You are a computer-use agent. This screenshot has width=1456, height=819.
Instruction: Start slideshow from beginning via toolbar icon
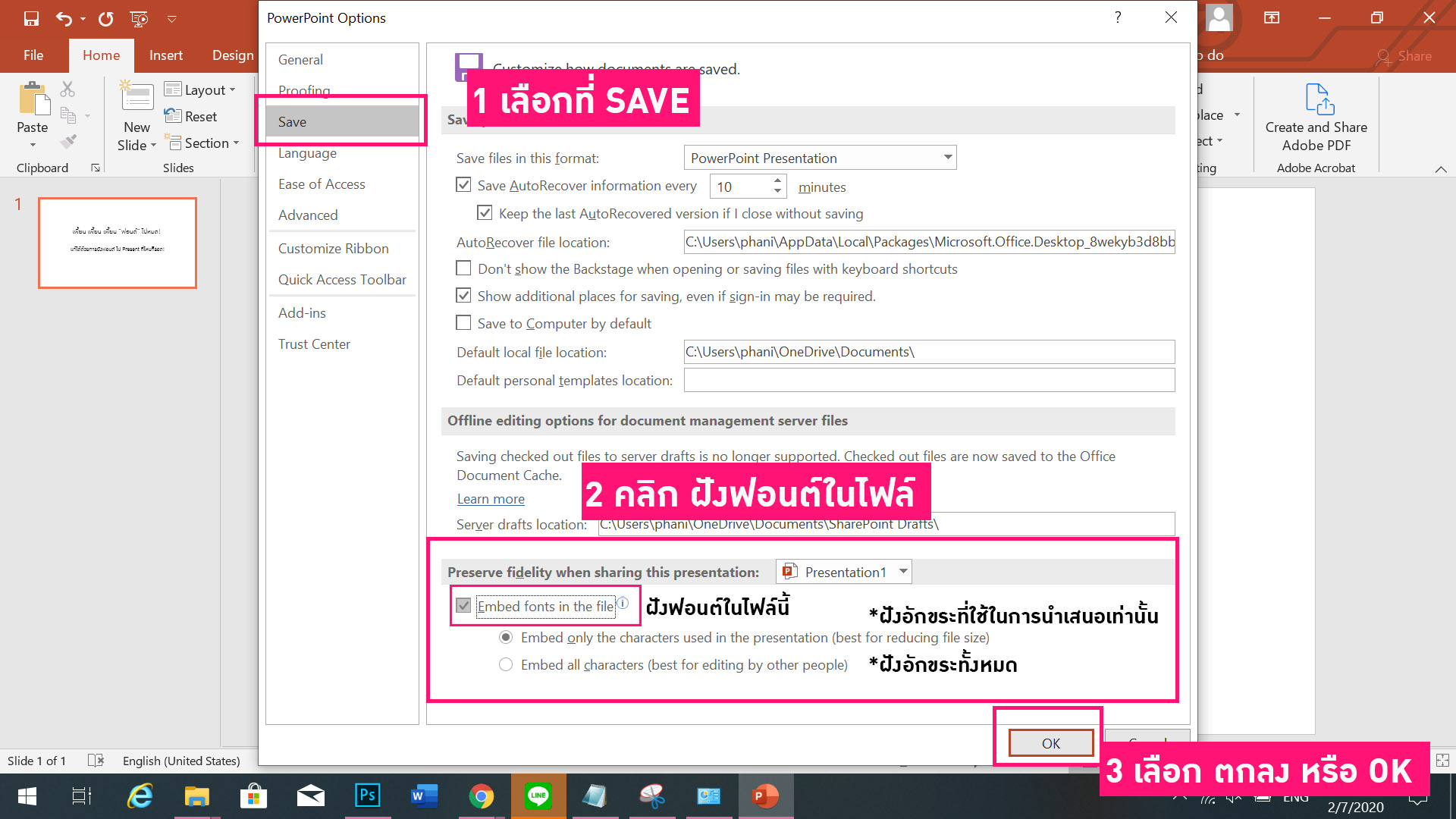coord(138,18)
